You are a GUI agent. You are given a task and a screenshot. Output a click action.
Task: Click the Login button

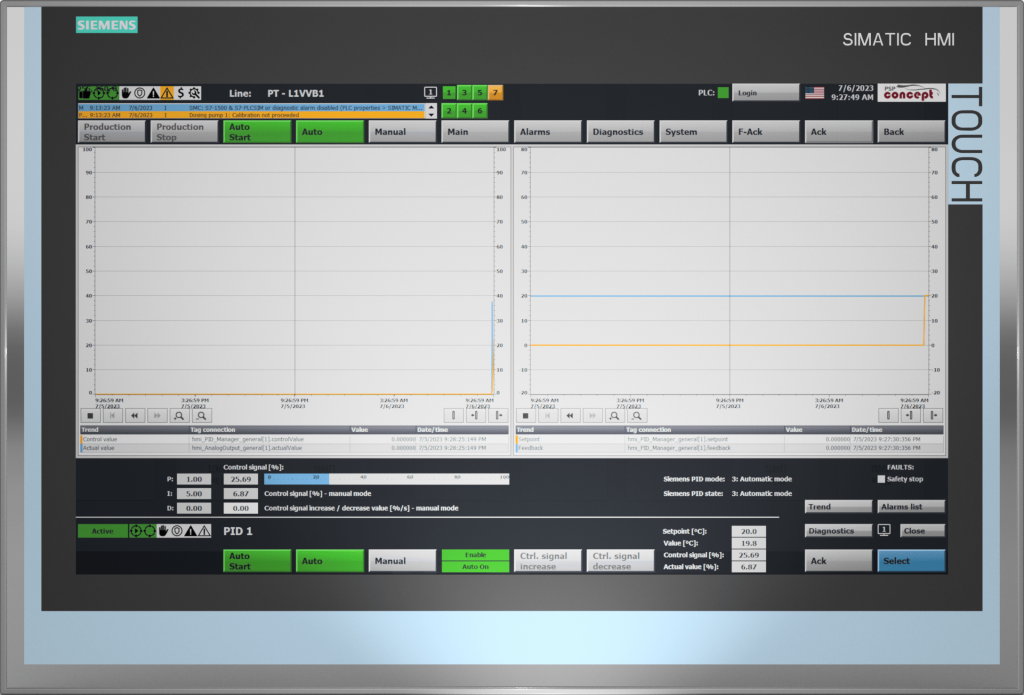click(x=765, y=93)
